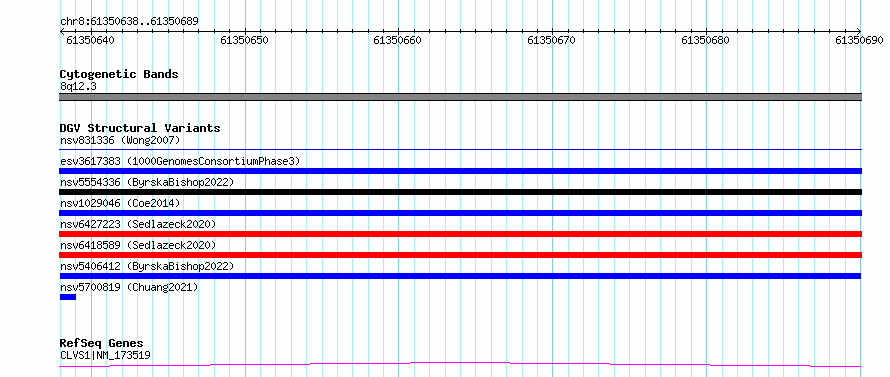Open the RefSeq Genes track title
The height and width of the screenshot is (377, 890).
pyautogui.click(x=102, y=344)
